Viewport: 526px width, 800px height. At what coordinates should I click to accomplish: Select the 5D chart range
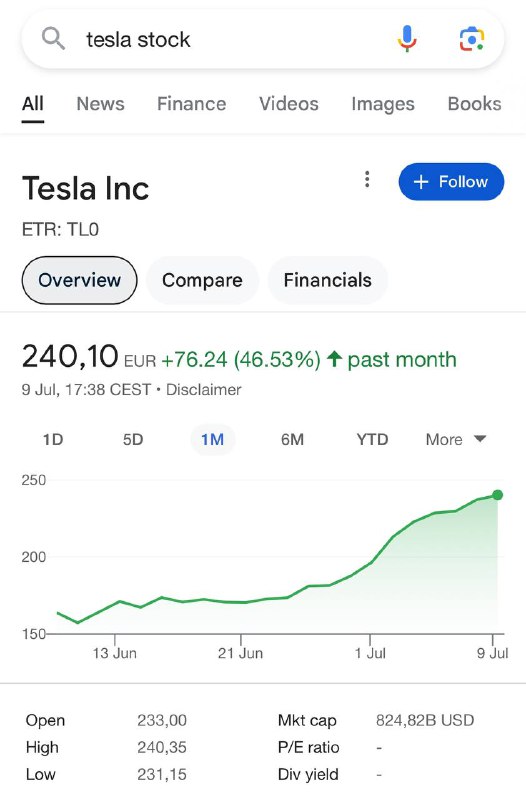click(133, 439)
